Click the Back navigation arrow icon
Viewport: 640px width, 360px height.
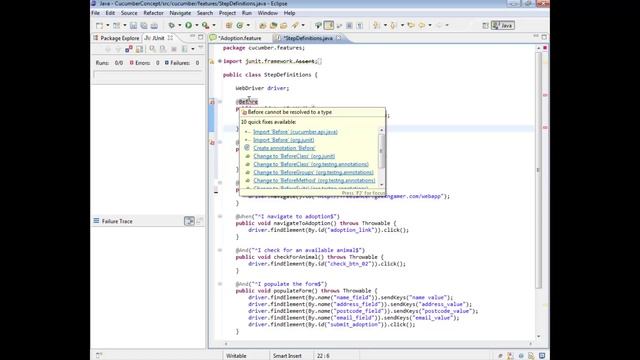(422, 25)
